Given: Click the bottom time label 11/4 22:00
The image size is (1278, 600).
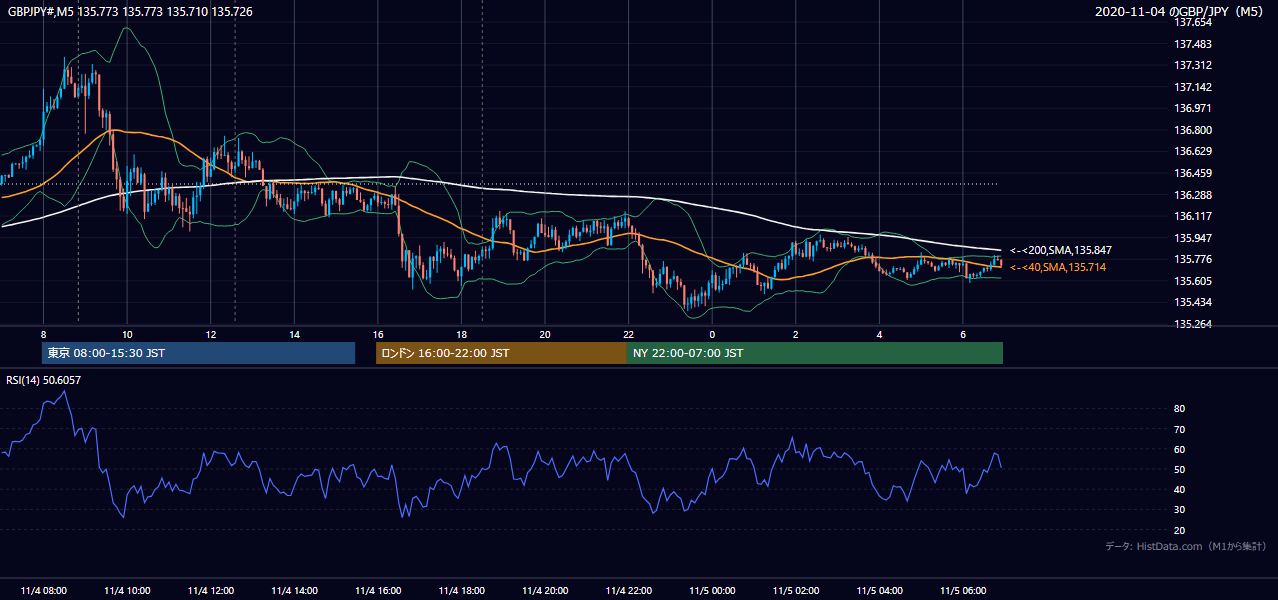Looking at the screenshot, I should pos(628,590).
